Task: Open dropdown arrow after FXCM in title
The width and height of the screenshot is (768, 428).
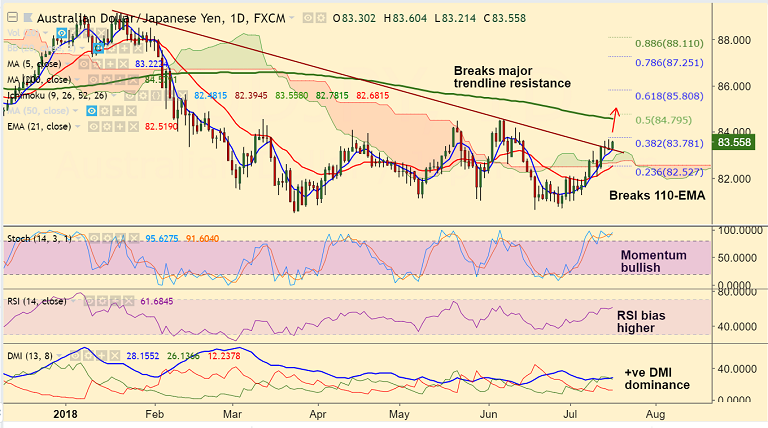Action: coord(292,18)
